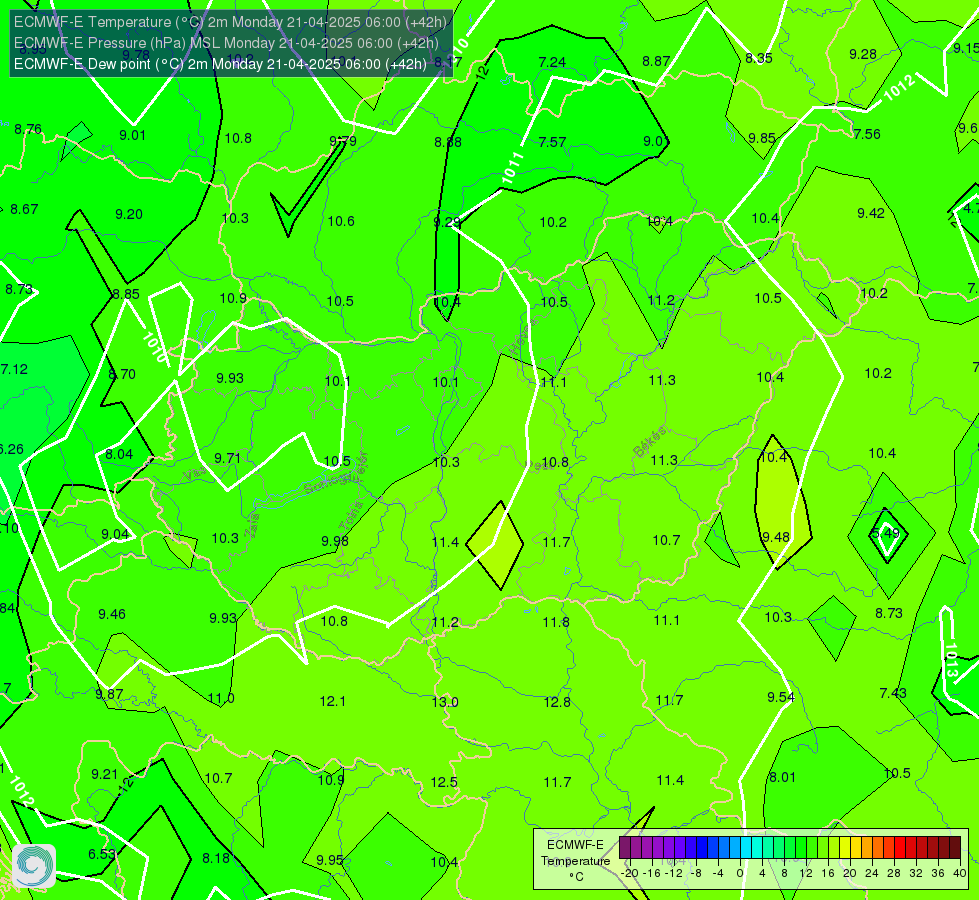The height and width of the screenshot is (900, 979).
Task: Click the Zala county label
Action: (x=252, y=525)
